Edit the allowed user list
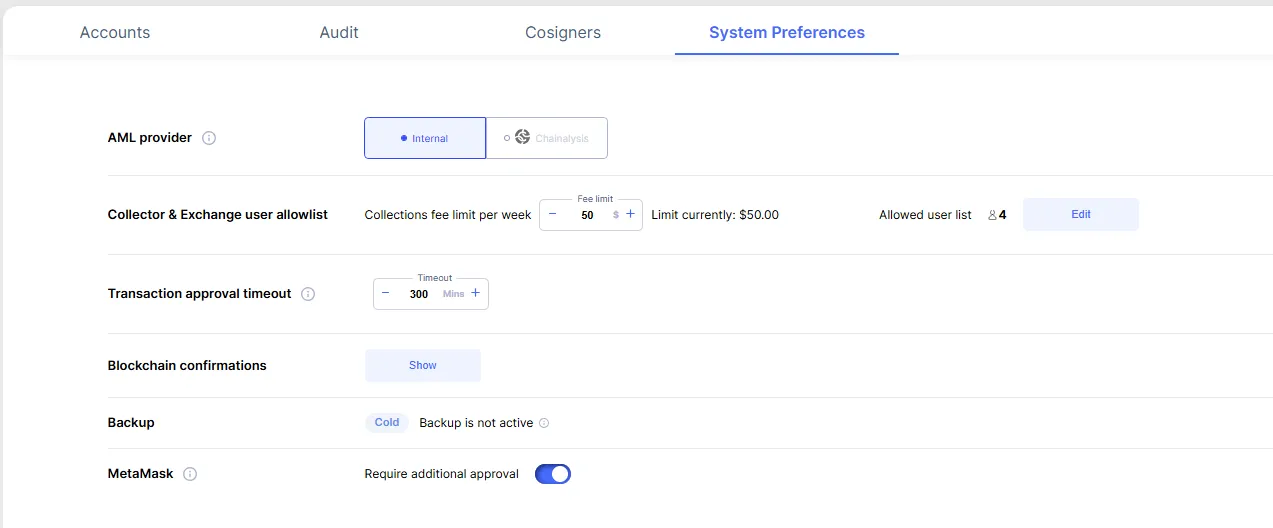1273x528 pixels. [x=1081, y=214]
